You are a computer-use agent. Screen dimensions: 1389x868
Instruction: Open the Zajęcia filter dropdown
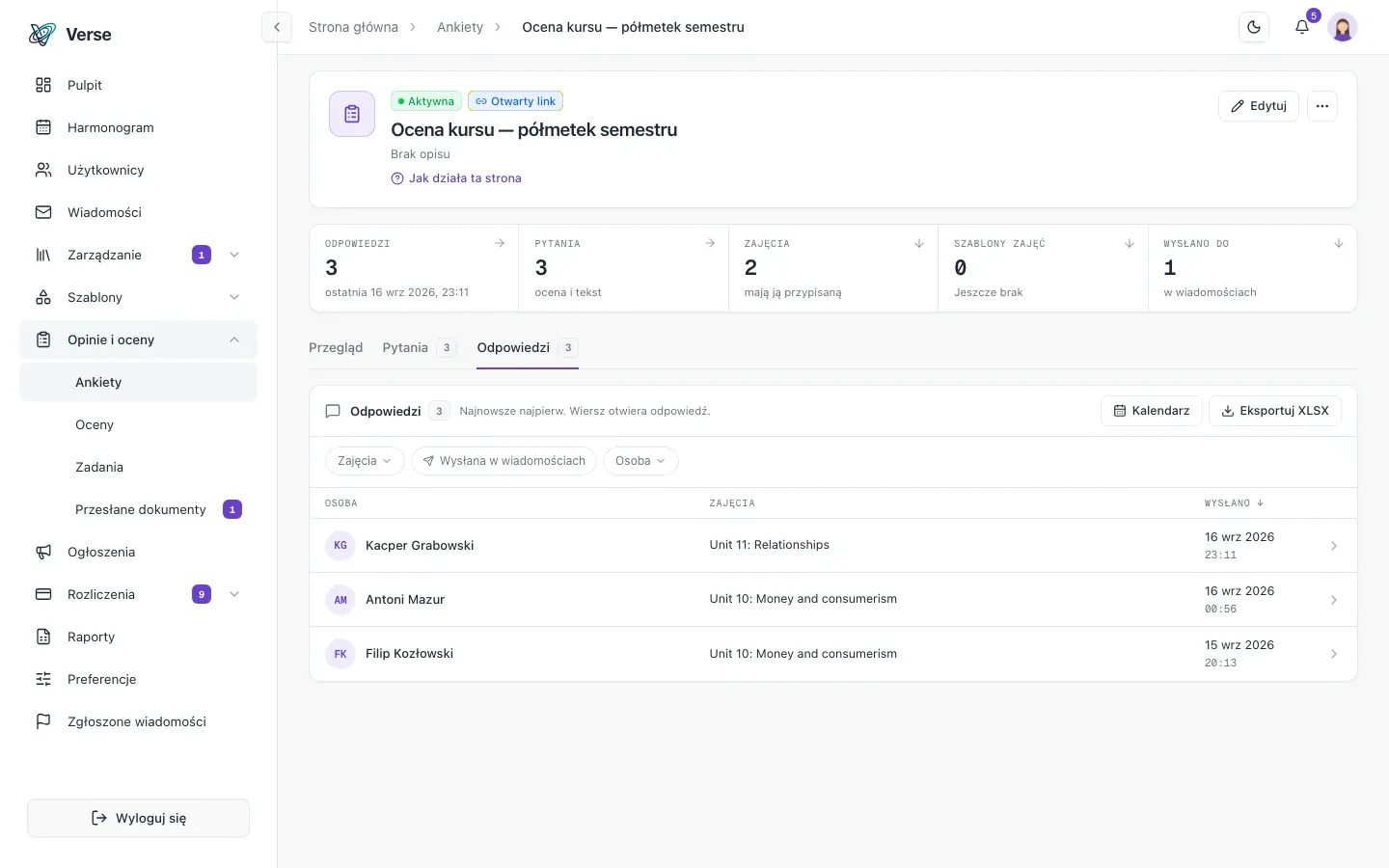365,461
